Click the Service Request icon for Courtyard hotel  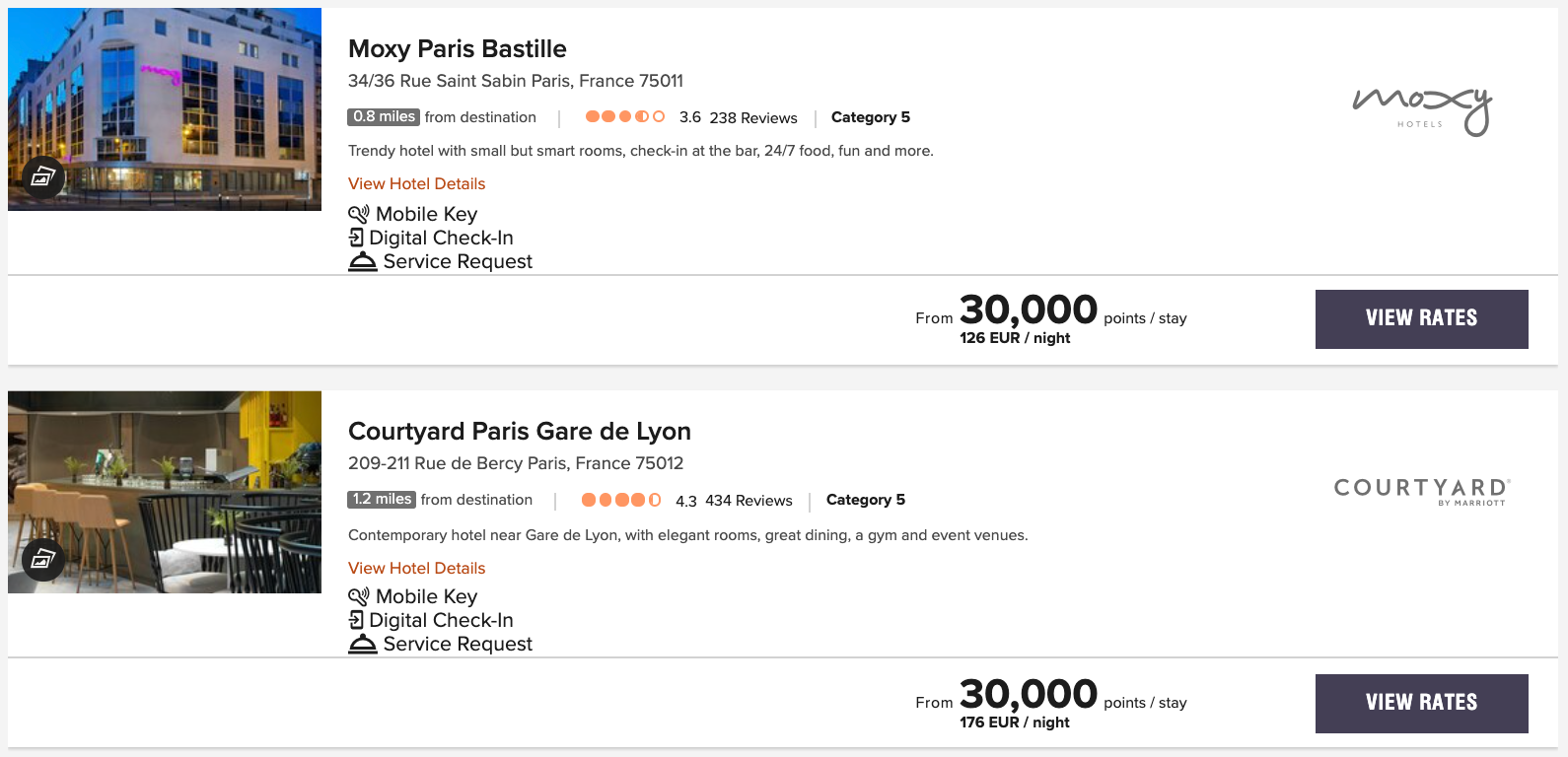click(362, 643)
